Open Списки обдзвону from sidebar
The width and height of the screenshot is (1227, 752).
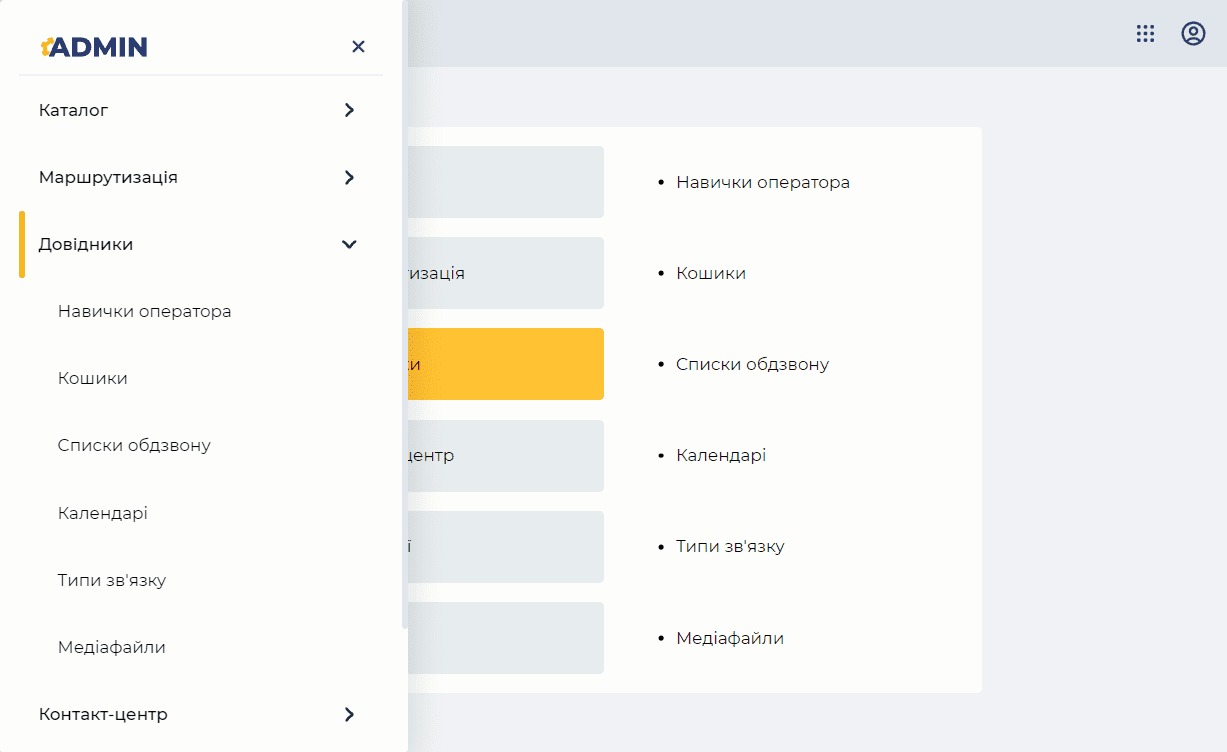click(134, 445)
